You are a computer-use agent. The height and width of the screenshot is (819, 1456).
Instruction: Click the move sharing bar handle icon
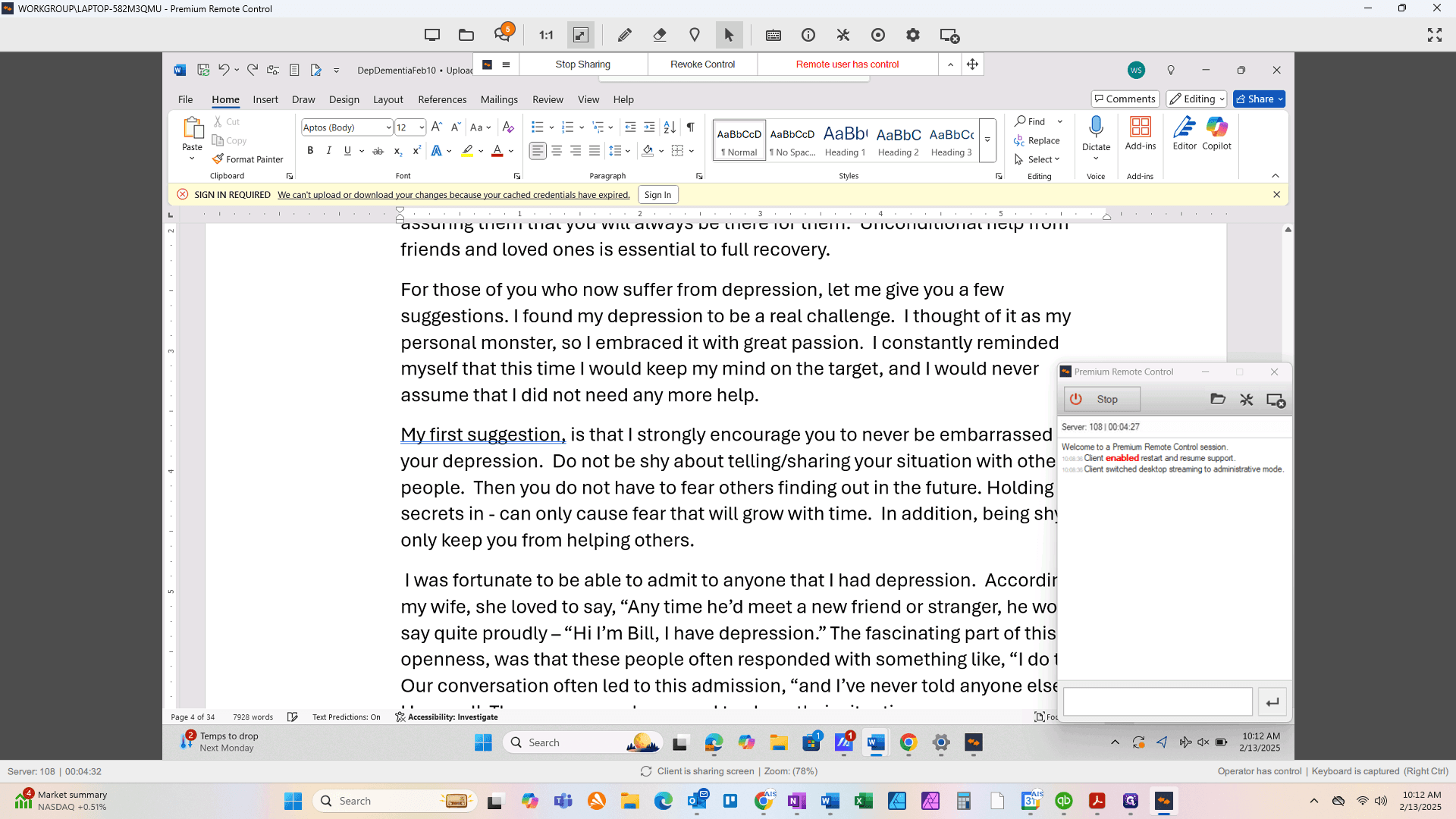pos(972,64)
